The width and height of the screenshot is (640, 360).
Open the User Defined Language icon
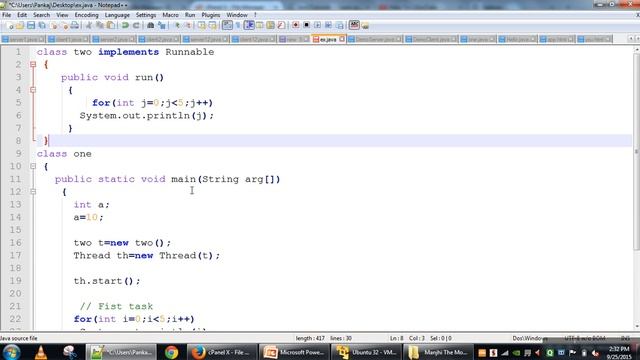[260, 25]
